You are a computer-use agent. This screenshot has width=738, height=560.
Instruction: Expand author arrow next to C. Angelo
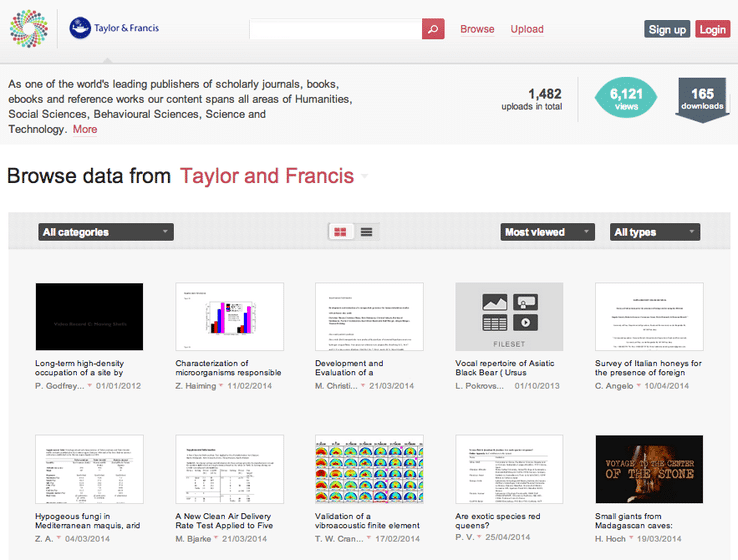[x=639, y=385]
